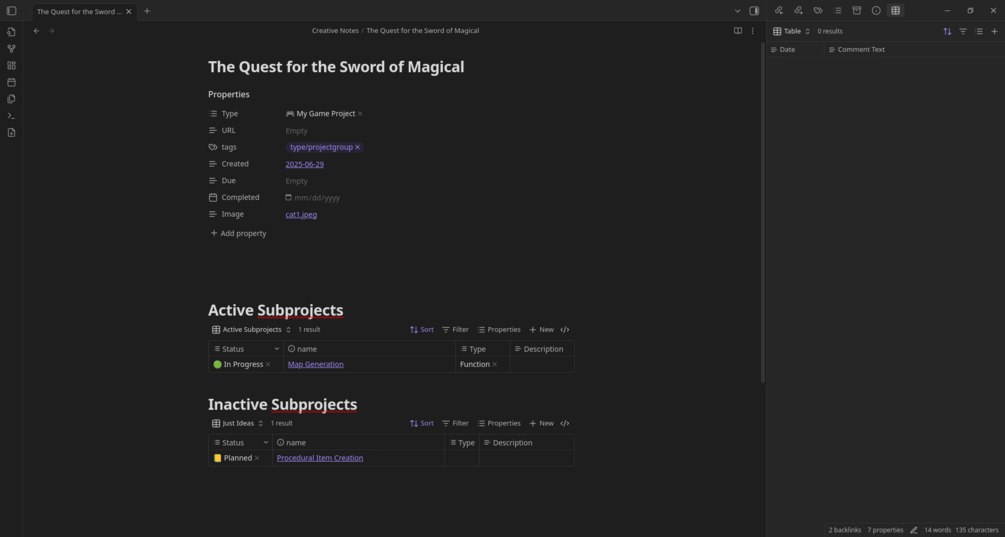Screen dimensions: 1005x537
Task: Open the calendar daily note icon
Action: click(x=11, y=82)
